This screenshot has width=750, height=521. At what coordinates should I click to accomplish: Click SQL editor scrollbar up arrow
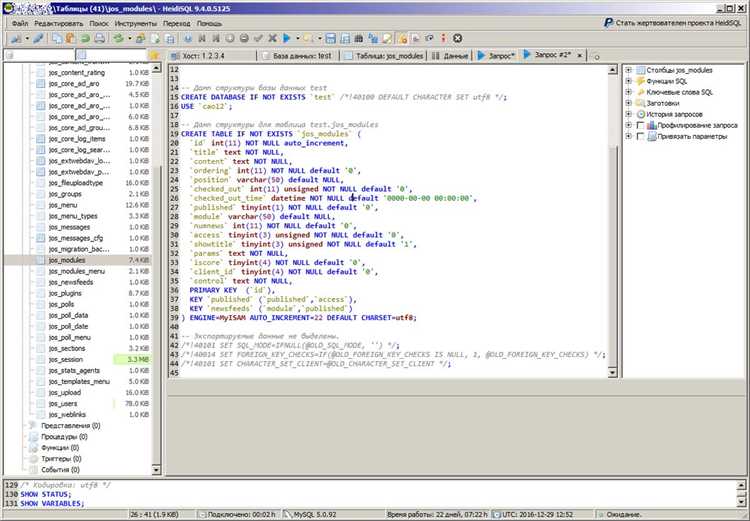612,70
